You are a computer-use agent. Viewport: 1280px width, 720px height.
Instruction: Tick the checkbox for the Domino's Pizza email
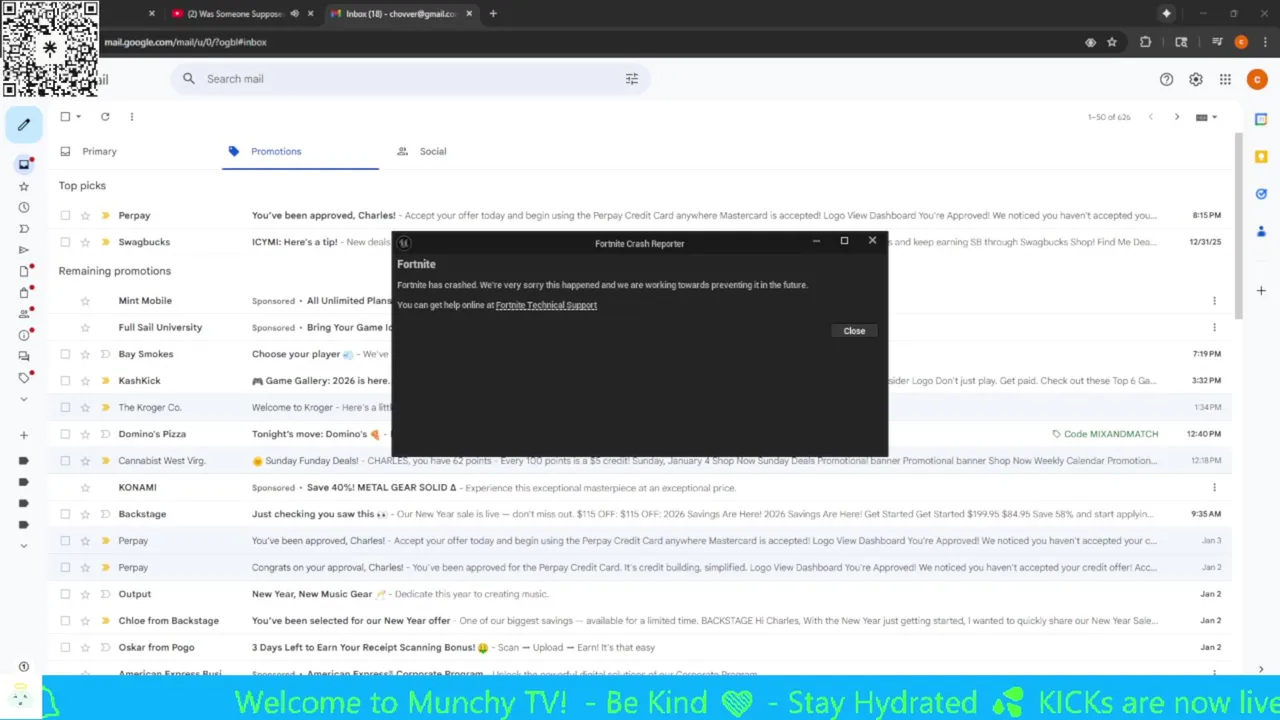point(65,434)
